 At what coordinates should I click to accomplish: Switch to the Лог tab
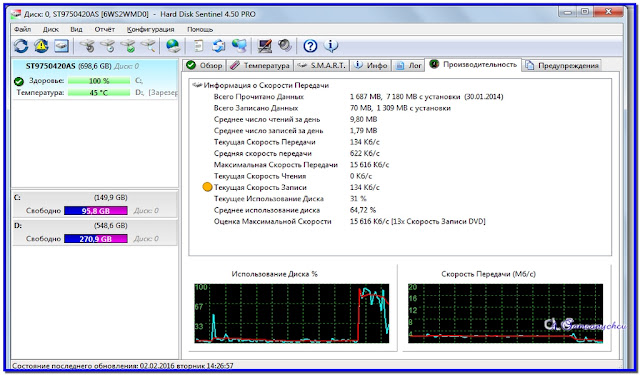click(409, 65)
